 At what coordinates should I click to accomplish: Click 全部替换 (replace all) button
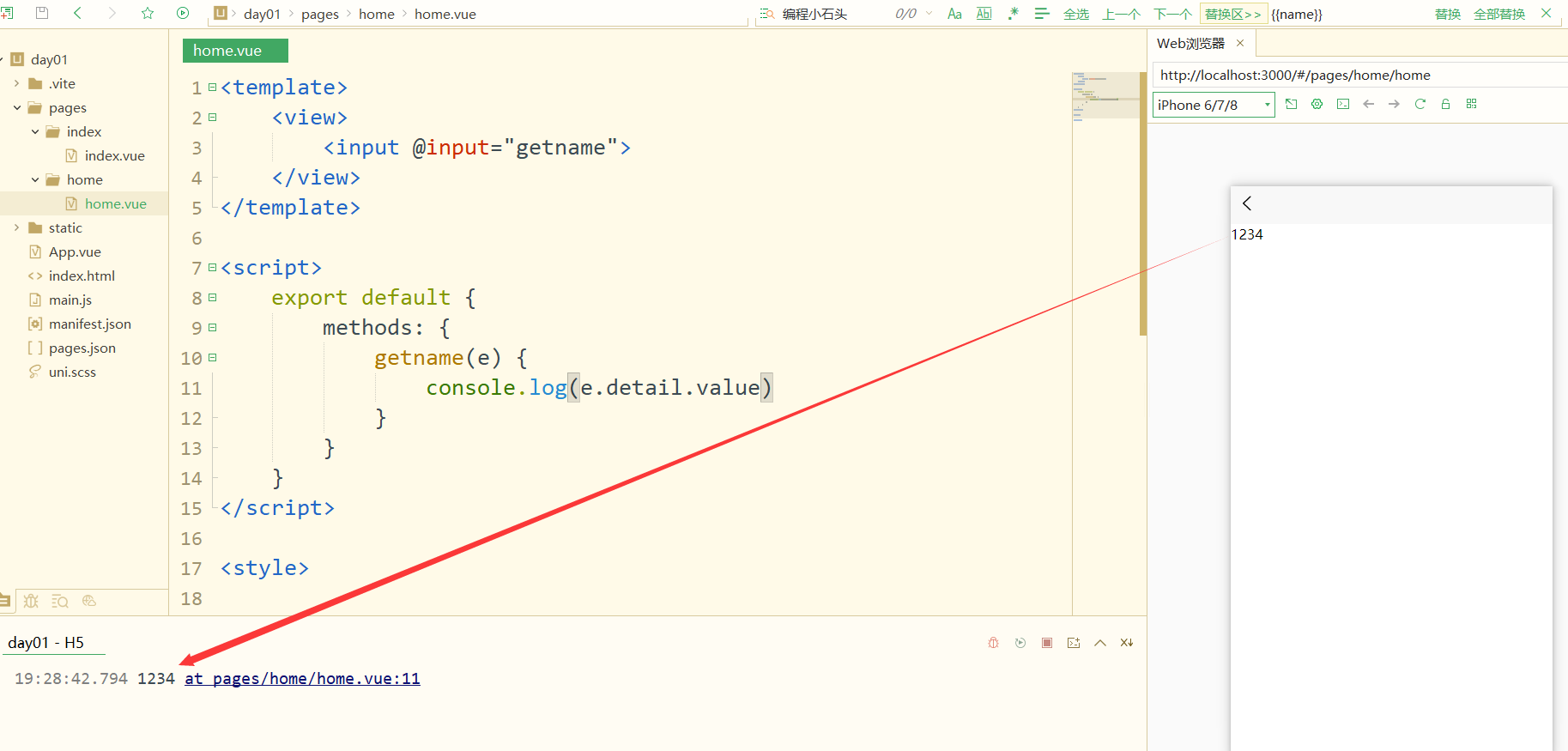1499,14
